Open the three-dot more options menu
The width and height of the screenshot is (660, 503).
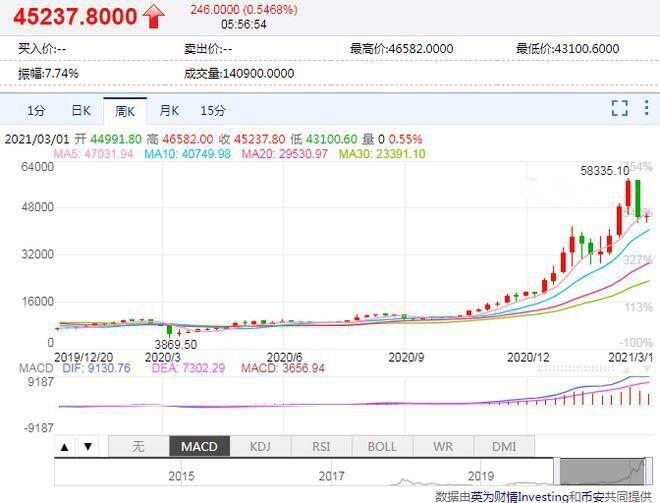point(647,108)
